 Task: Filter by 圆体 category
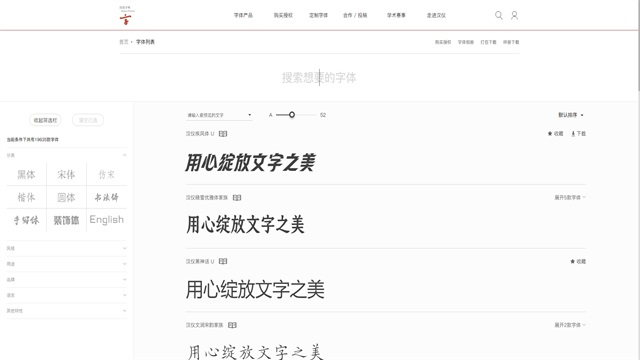(x=66, y=198)
